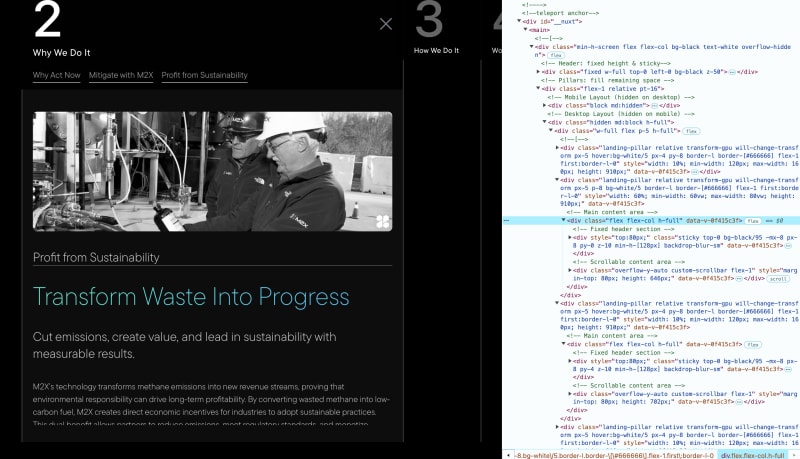Screen dimensions: 800x459
Task: Close the expanded Why We Do It pillar
Action: [x=386, y=24]
